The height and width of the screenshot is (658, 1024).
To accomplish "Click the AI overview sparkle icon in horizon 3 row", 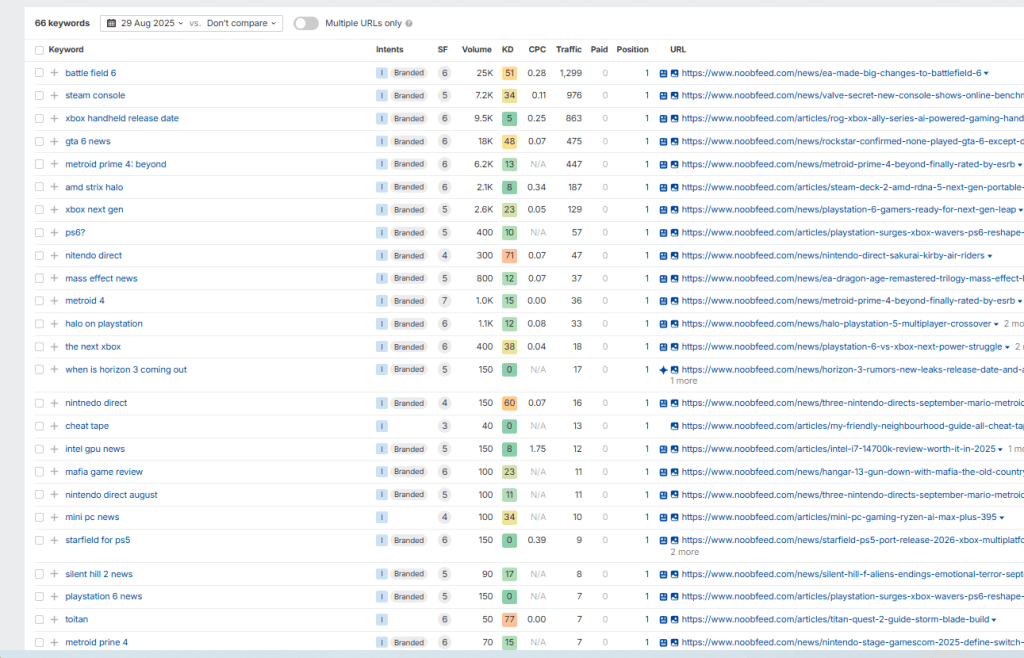I will pyautogui.click(x=662, y=370).
